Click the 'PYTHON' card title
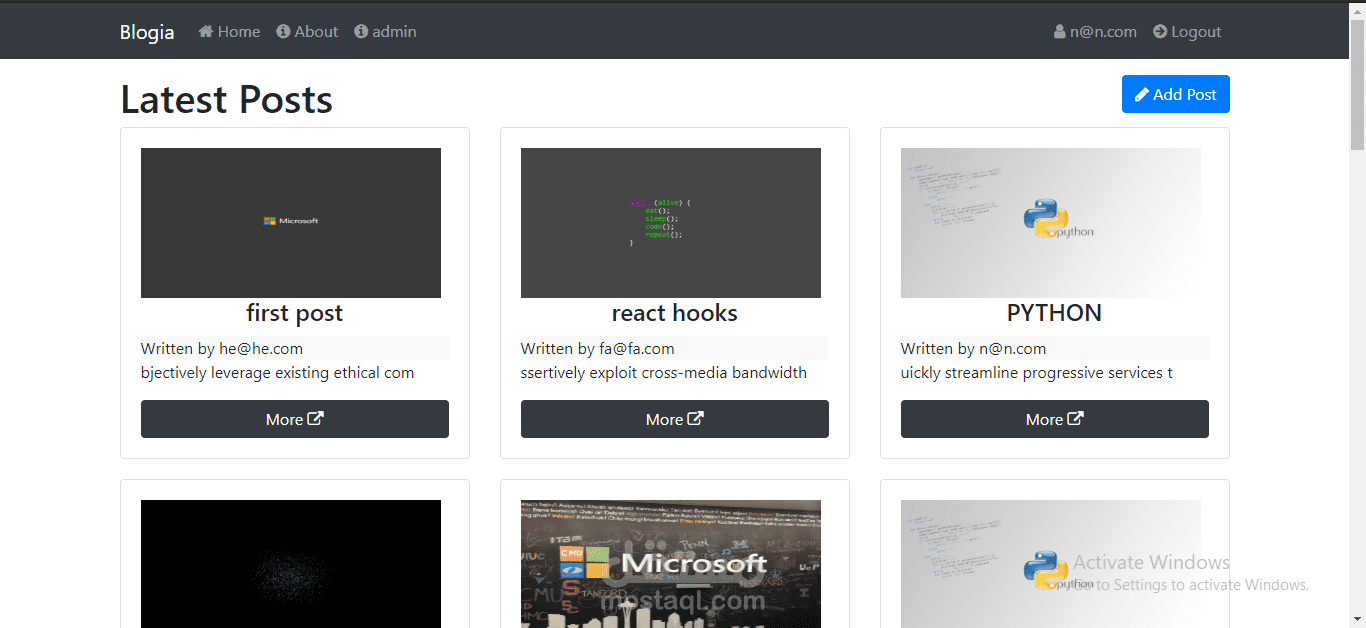Image resolution: width=1366 pixels, height=628 pixels. 1055,313
